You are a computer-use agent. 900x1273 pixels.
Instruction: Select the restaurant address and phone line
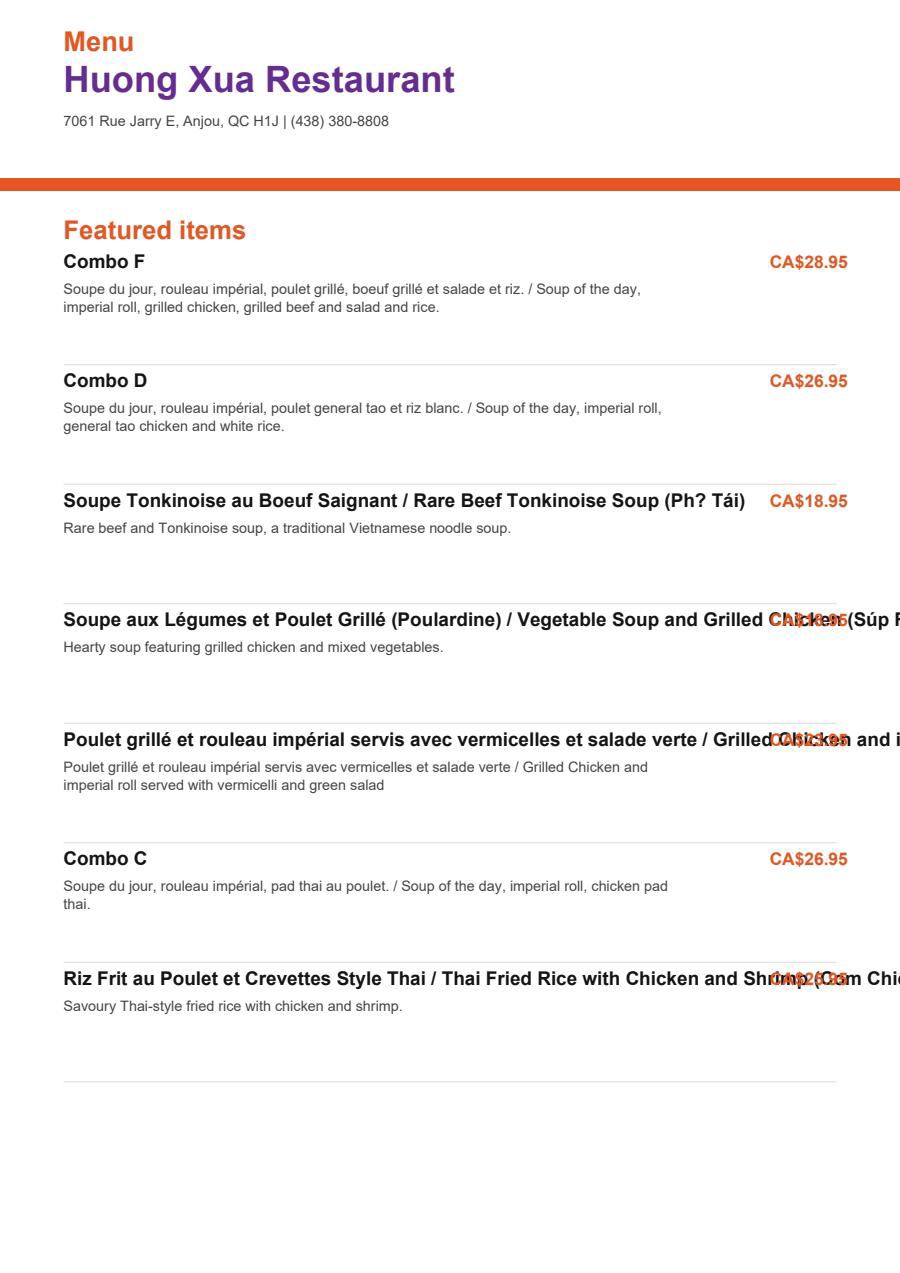tap(226, 122)
